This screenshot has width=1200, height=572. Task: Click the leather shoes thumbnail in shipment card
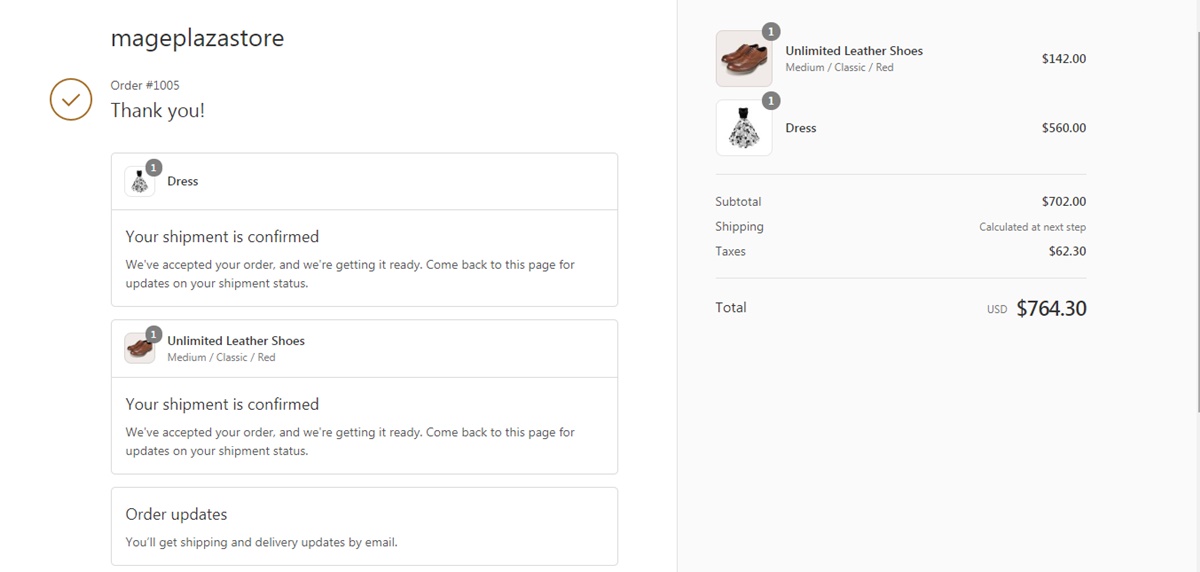[x=139, y=348]
